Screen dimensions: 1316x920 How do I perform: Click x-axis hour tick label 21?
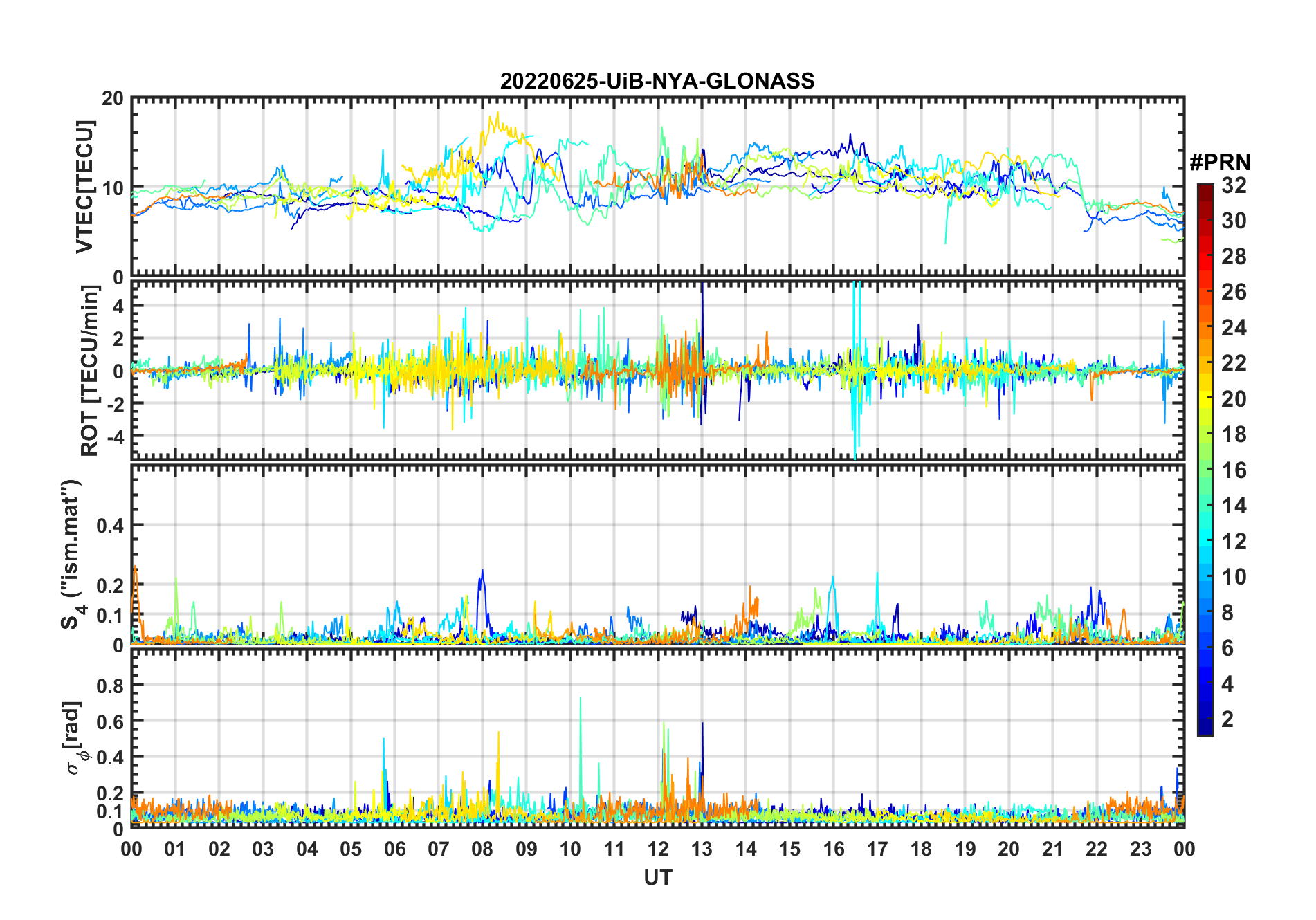(x=1053, y=849)
